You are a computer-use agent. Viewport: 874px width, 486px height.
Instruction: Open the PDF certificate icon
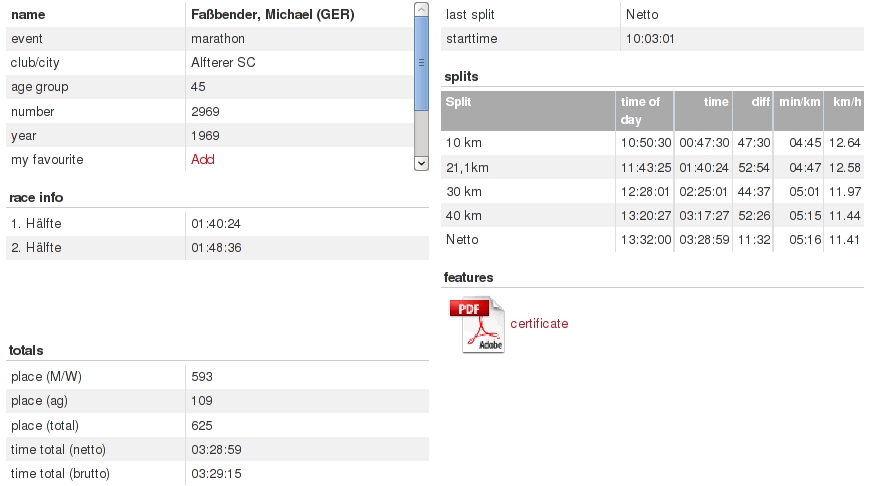click(481, 325)
